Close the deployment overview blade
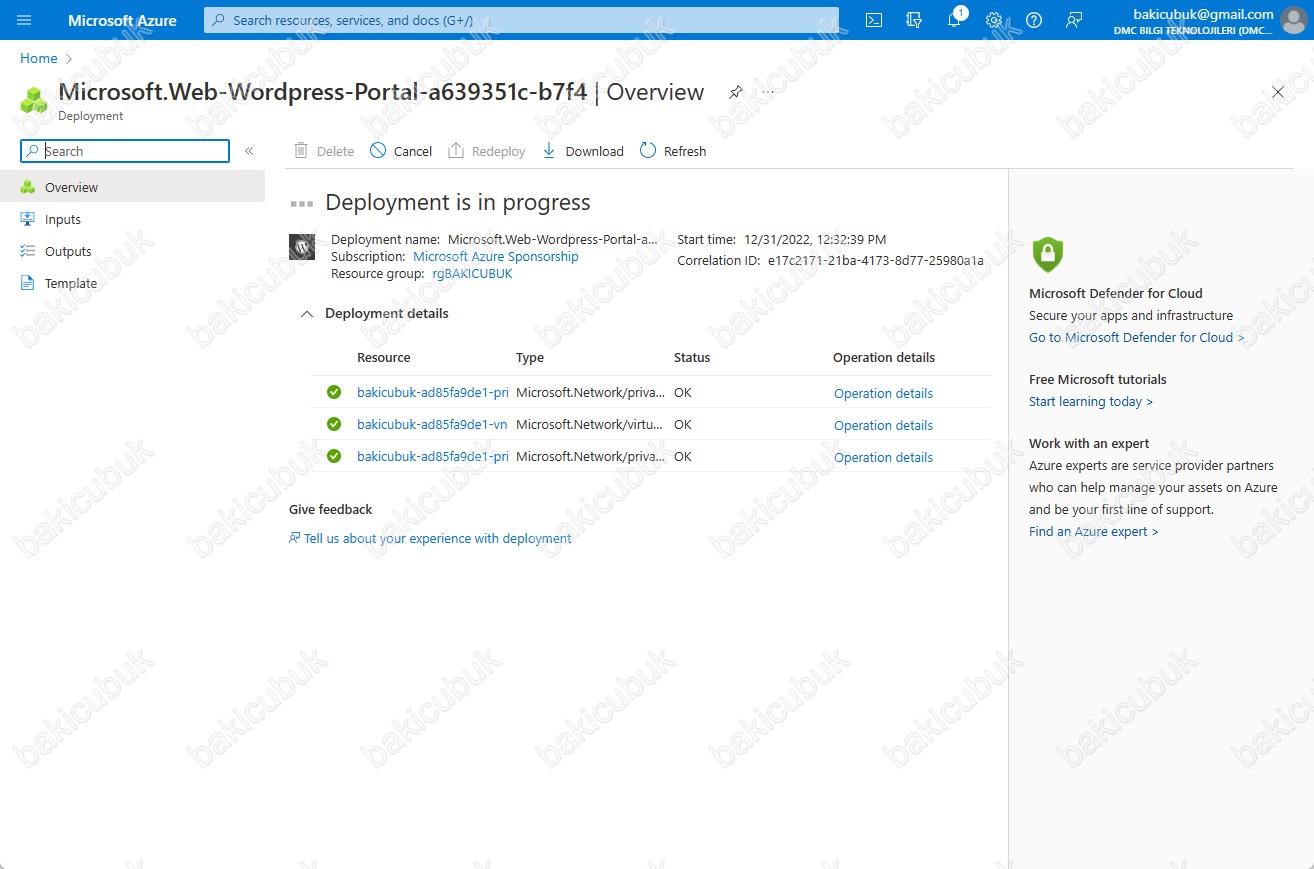The height and width of the screenshot is (869, 1314). 1278,92
